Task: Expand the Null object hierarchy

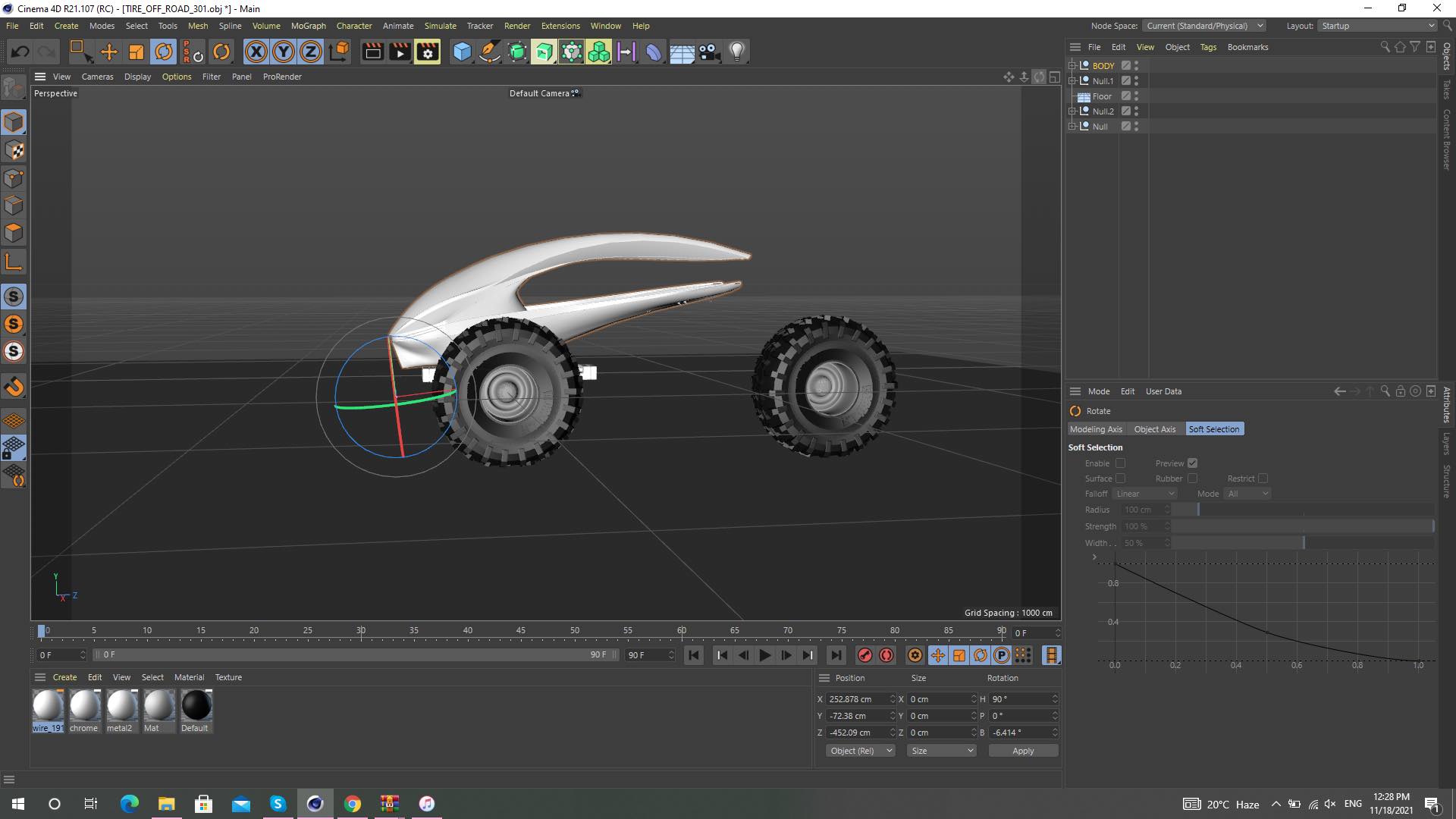Action: pyautogui.click(x=1072, y=127)
